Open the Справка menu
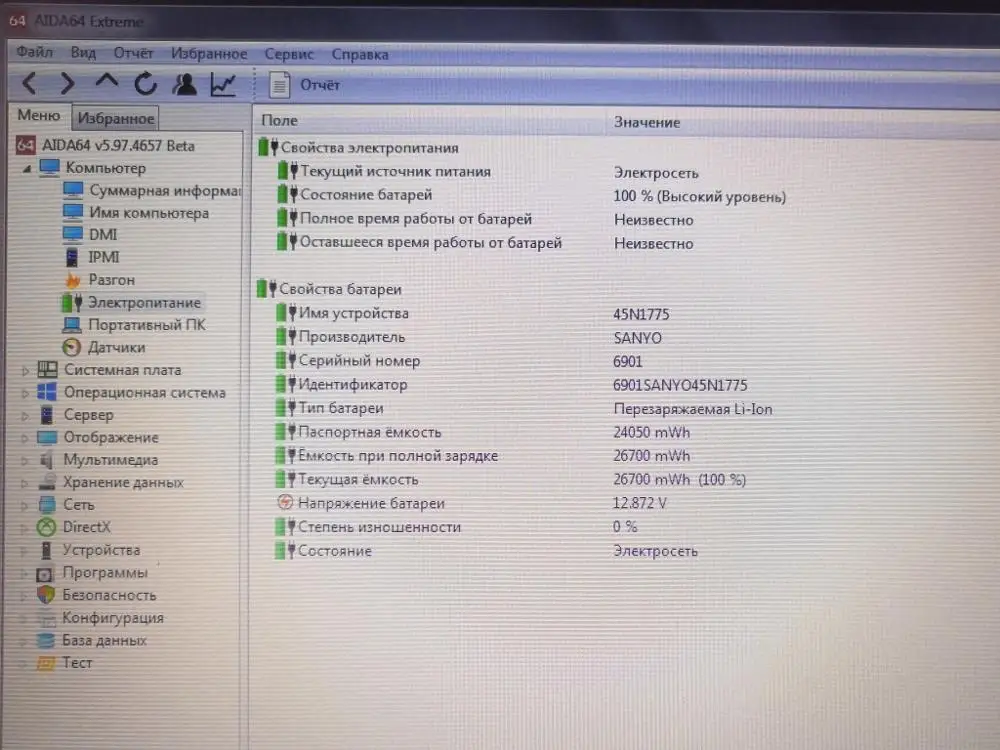Screen dimensions: 1000x750 tap(360, 55)
